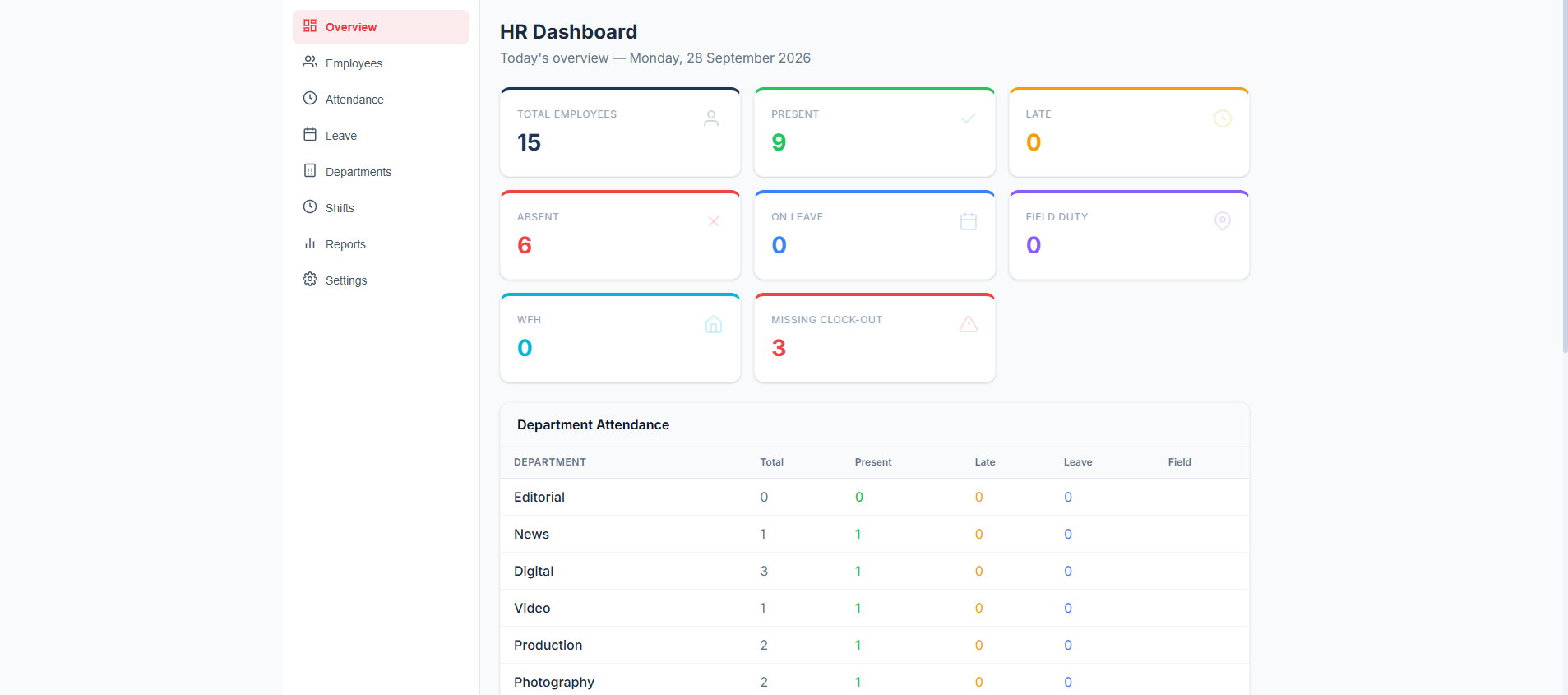Click the Settings gear icon

(310, 280)
